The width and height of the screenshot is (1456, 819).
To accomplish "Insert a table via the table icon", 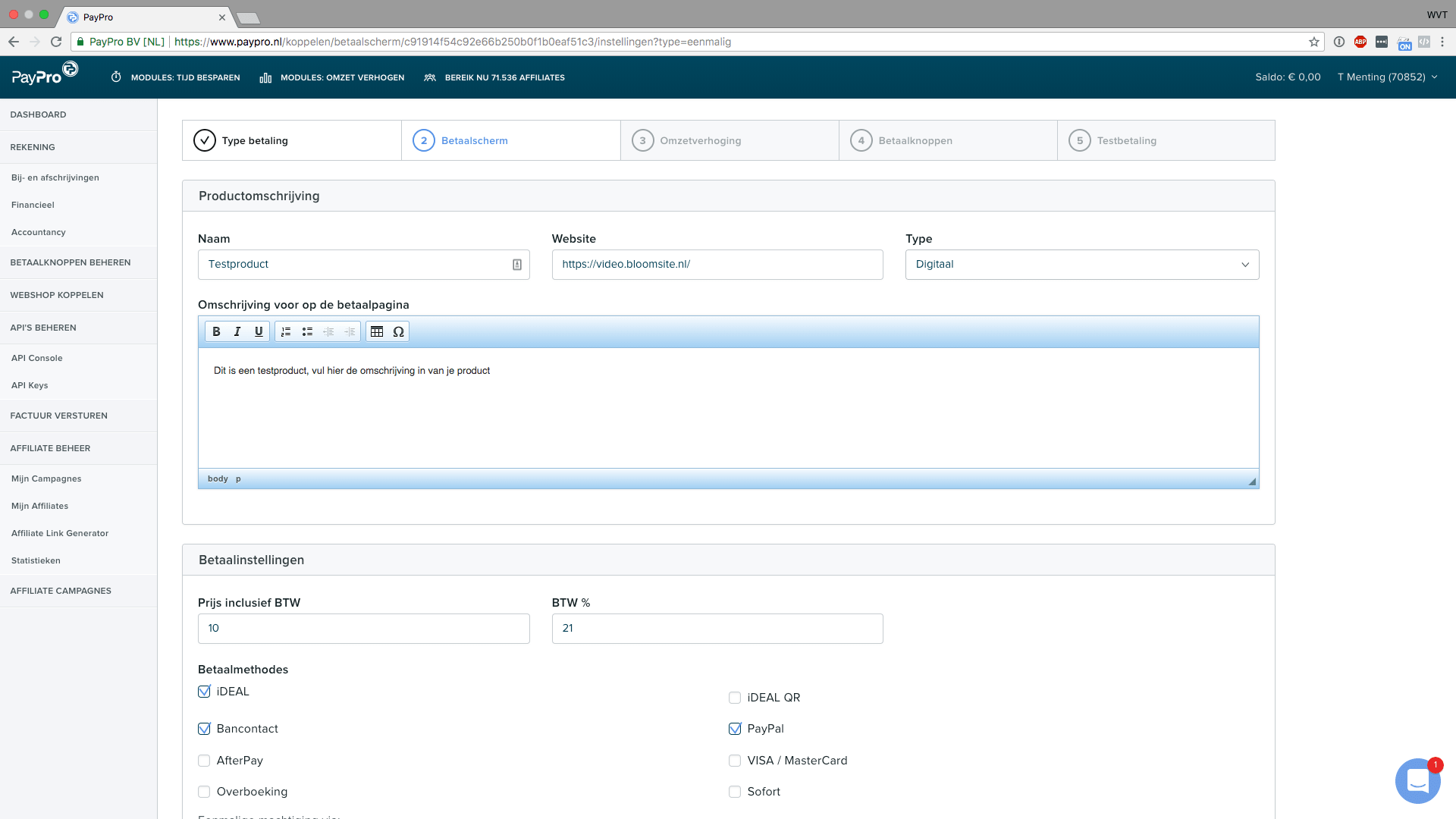I will pos(377,331).
